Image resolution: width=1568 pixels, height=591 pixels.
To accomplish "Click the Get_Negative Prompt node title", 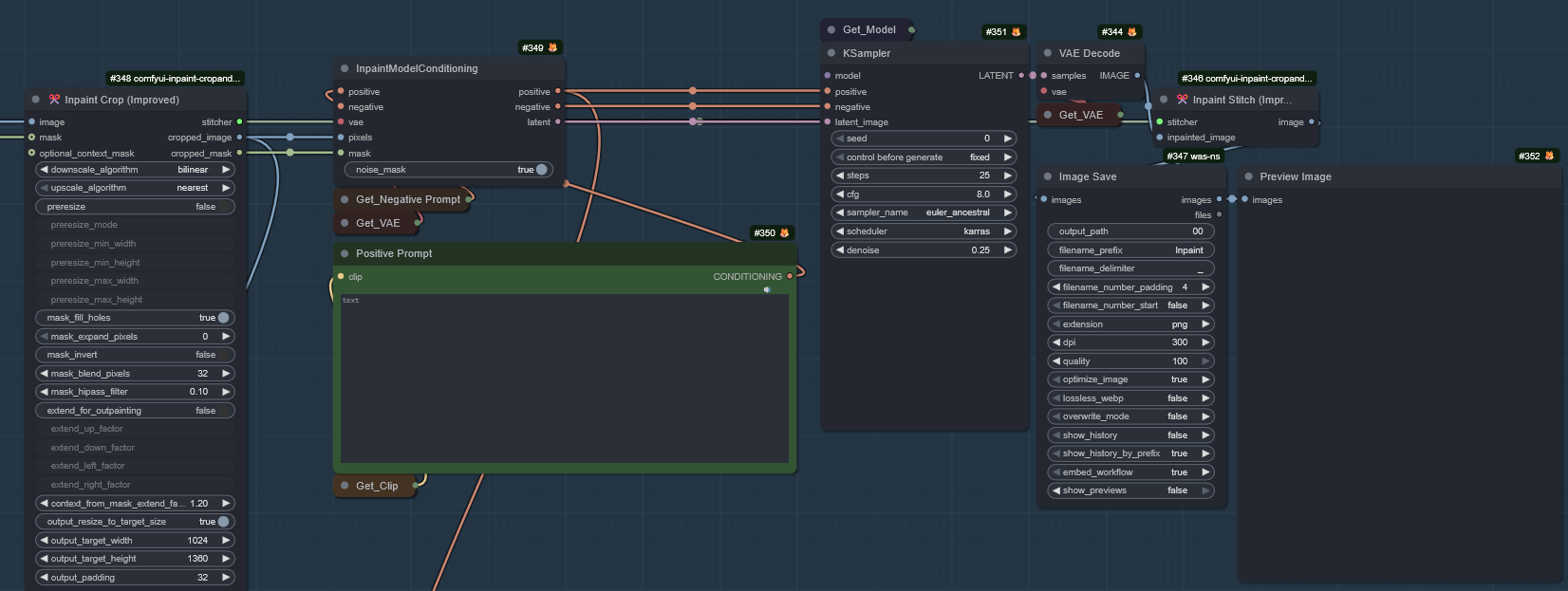I will coord(407,200).
